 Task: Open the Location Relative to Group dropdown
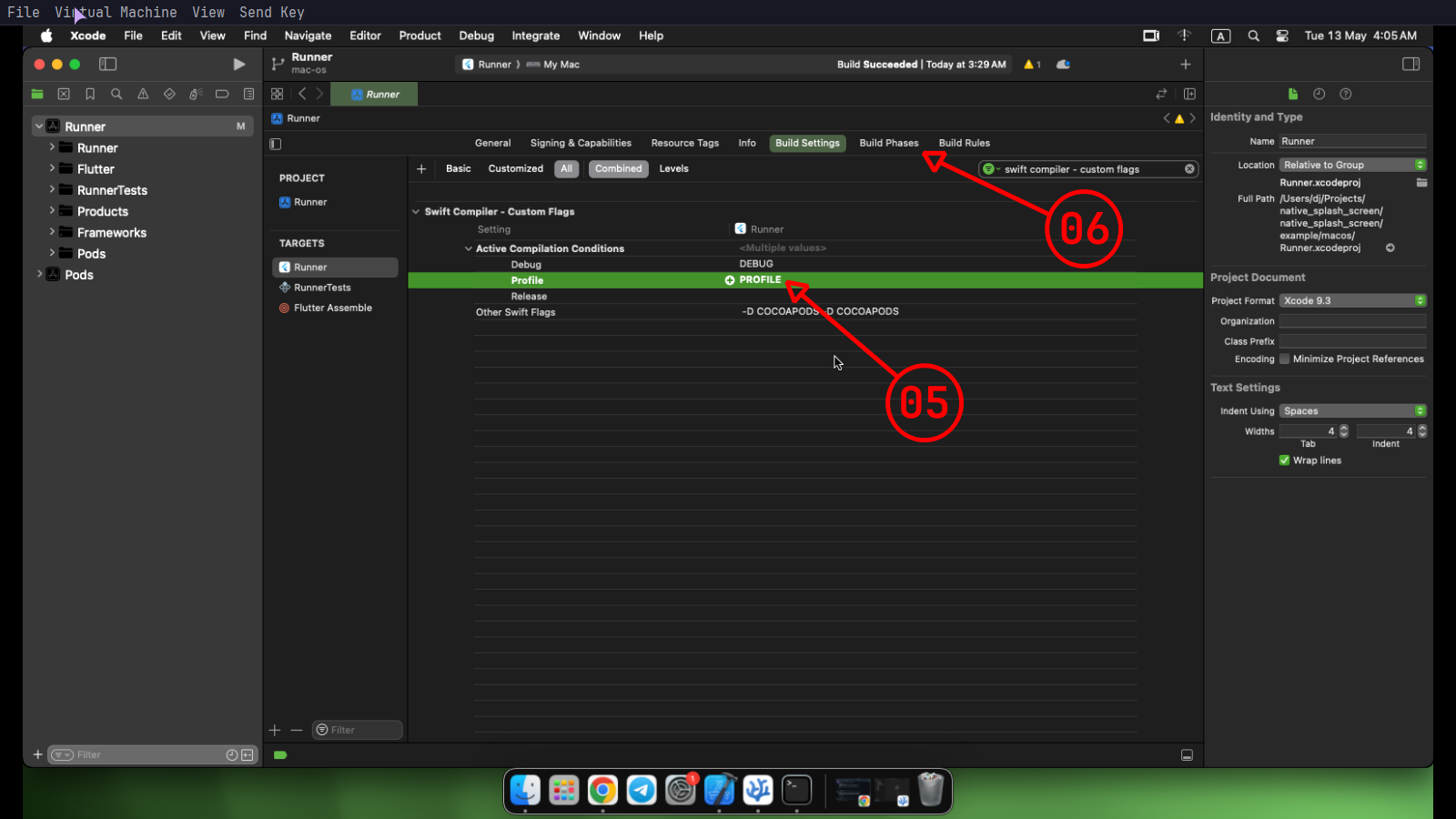pos(1353,165)
